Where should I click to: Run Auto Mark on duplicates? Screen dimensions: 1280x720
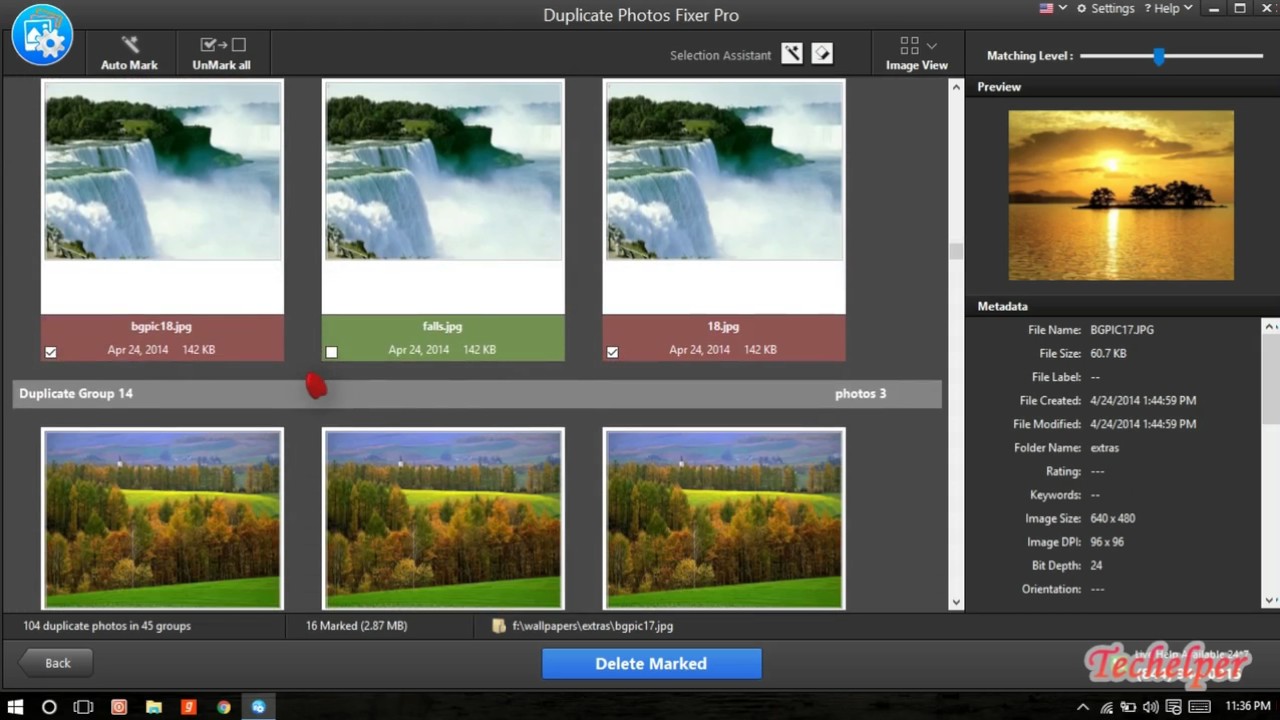pyautogui.click(x=129, y=54)
